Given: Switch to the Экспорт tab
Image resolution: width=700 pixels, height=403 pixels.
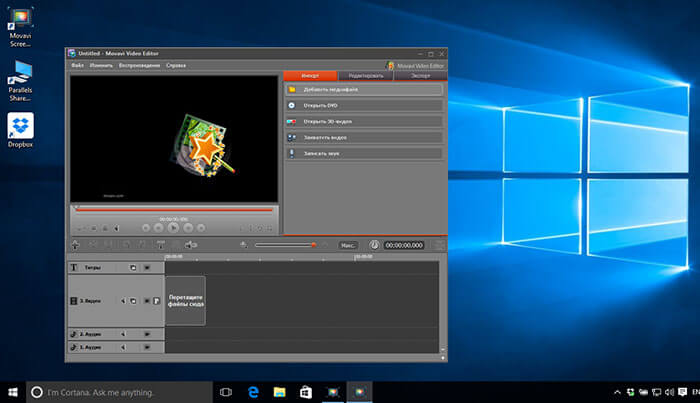Looking at the screenshot, I should click(421, 75).
